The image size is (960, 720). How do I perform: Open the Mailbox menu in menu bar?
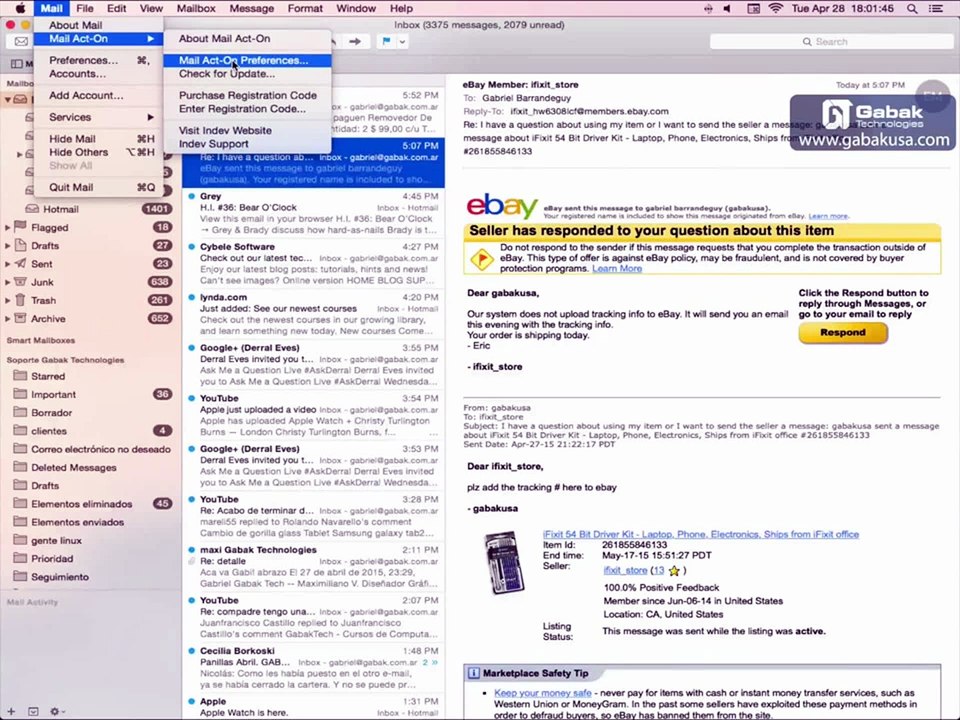(196, 9)
